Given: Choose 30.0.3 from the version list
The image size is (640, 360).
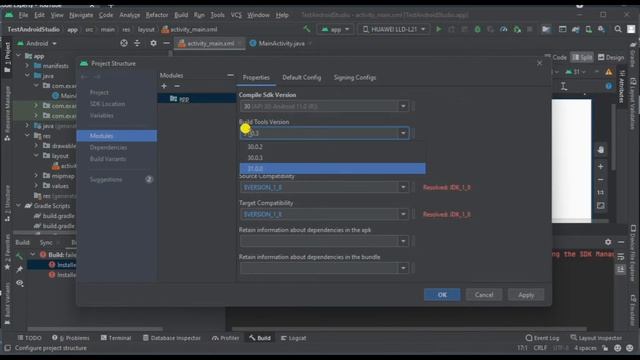Looking at the screenshot, I should pyautogui.click(x=333, y=158).
